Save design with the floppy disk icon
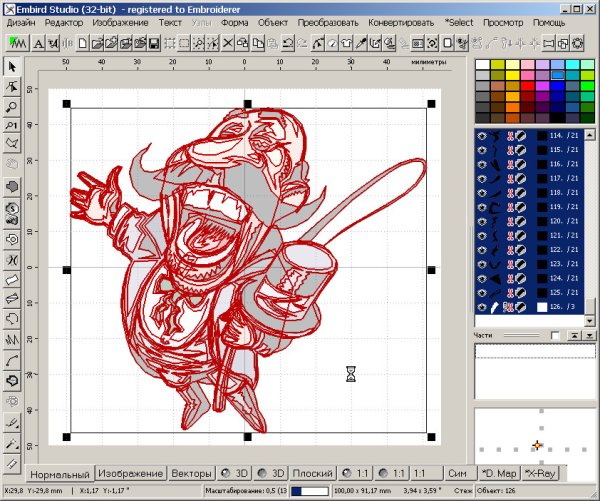Screen dimensions: 600x501 (x=153, y=42)
